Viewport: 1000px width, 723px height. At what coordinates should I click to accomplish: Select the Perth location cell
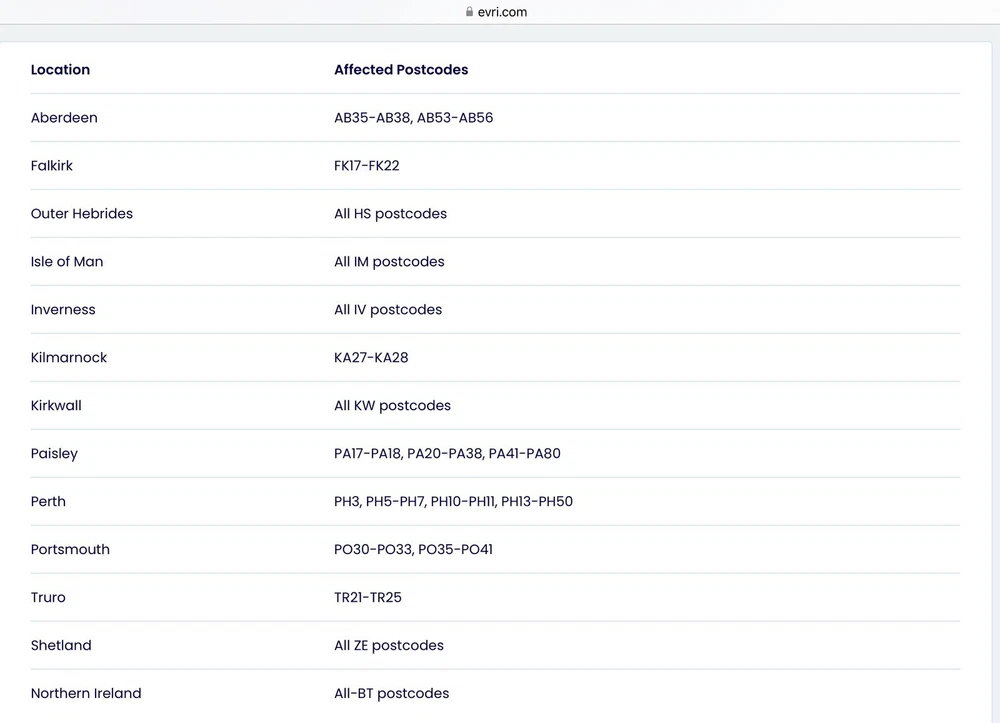point(48,502)
